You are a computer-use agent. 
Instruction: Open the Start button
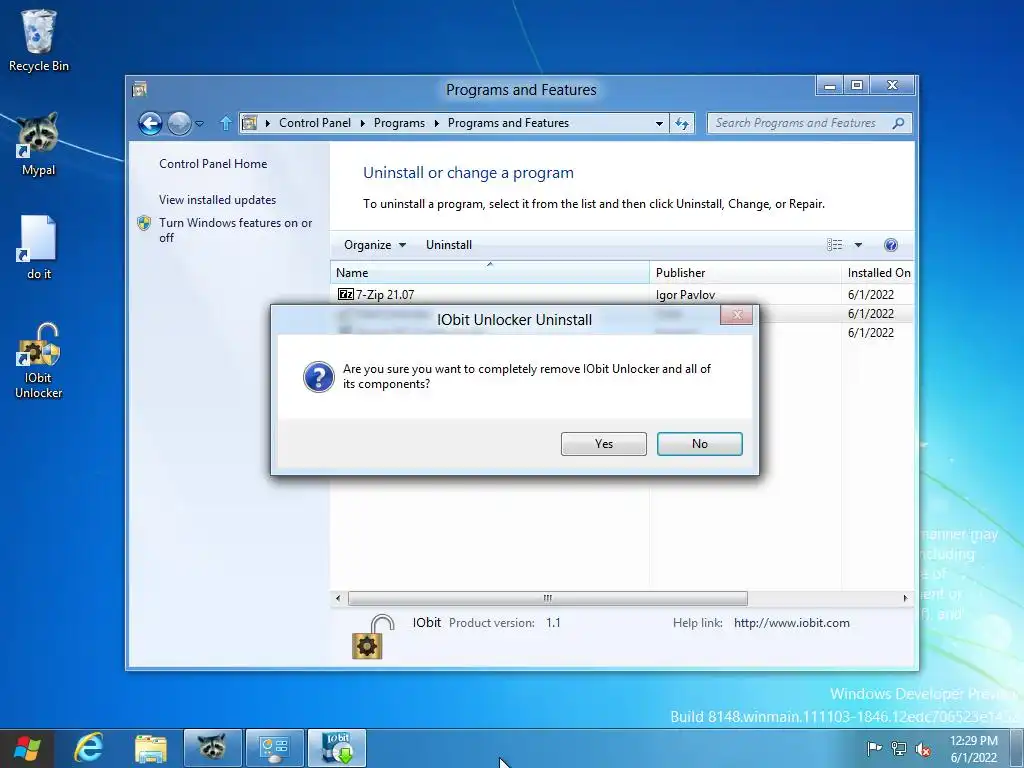click(26, 748)
